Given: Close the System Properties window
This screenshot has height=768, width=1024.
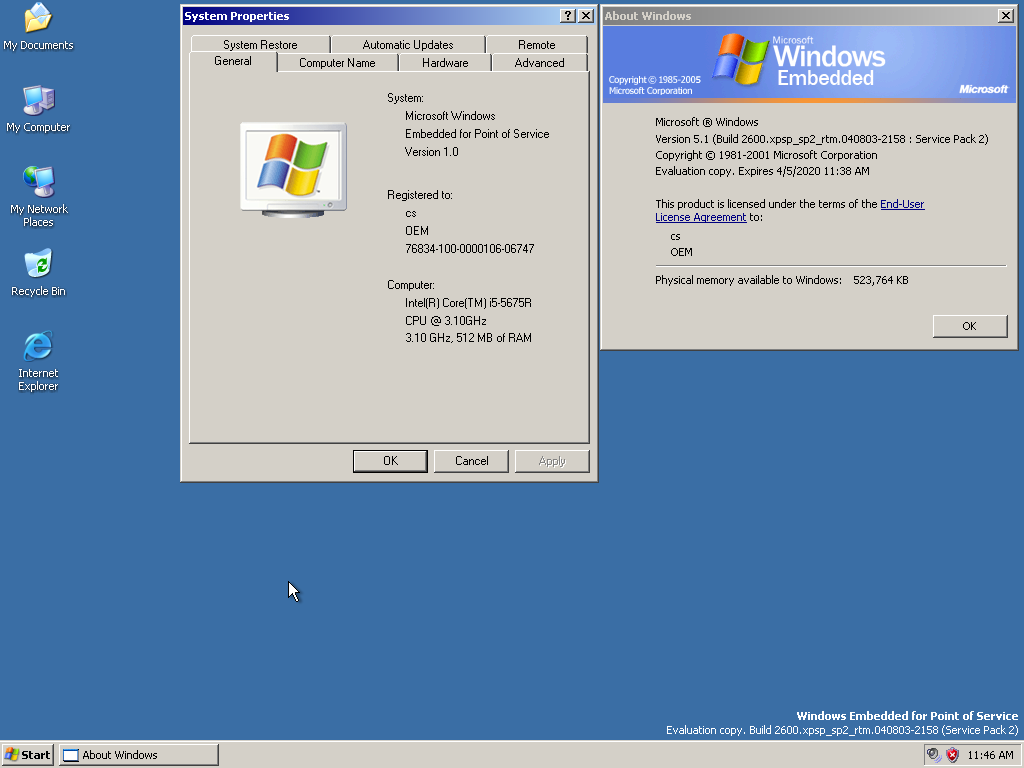Looking at the screenshot, I should [x=586, y=16].
